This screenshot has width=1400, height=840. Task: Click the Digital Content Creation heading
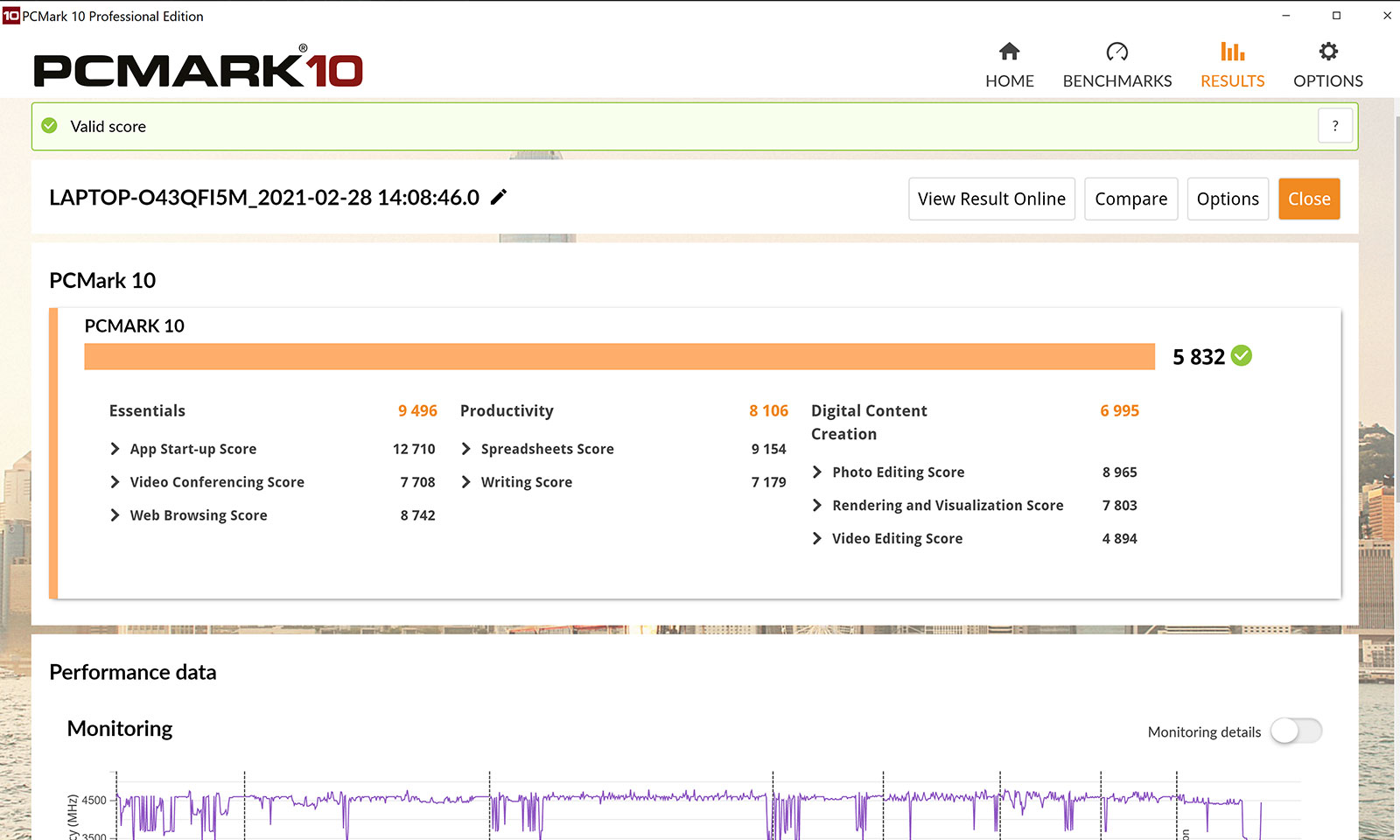point(869,422)
